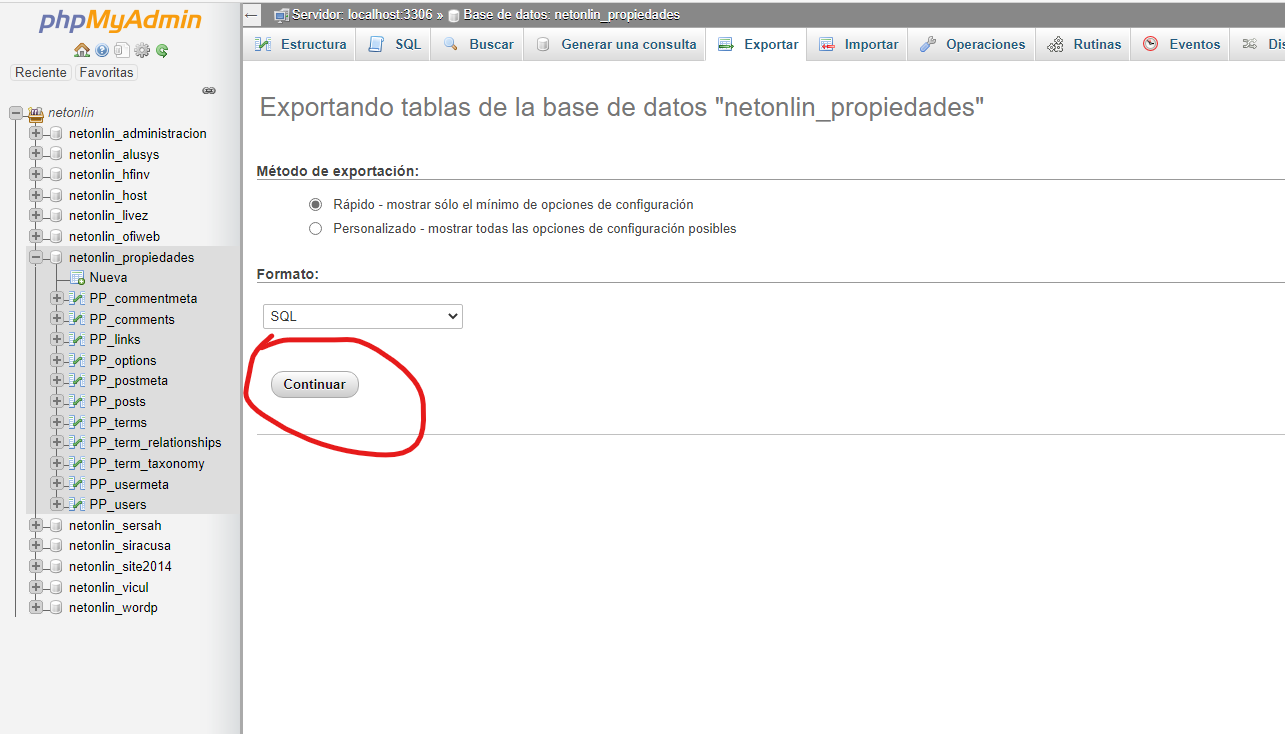Screen dimensions: 1285x734
Task: Click the Nueva new-table icon
Action: (x=77, y=277)
